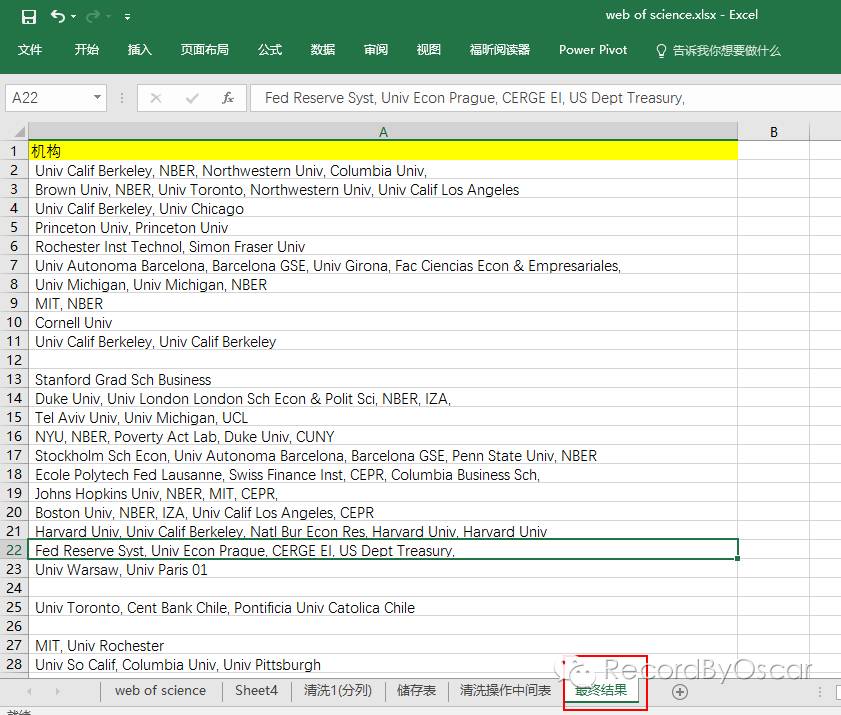The height and width of the screenshot is (715, 841).
Task: Click the formula bar resize dots handle
Action: pos(122,98)
